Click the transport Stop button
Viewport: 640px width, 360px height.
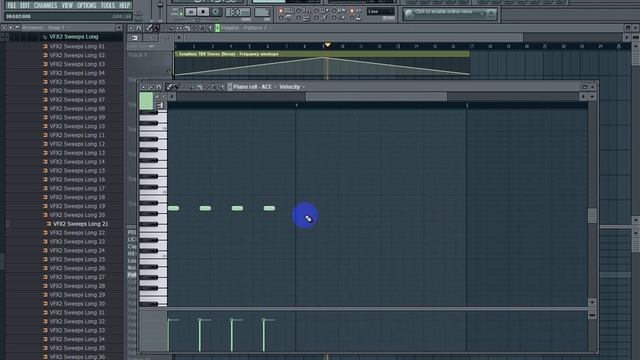[x=203, y=12]
